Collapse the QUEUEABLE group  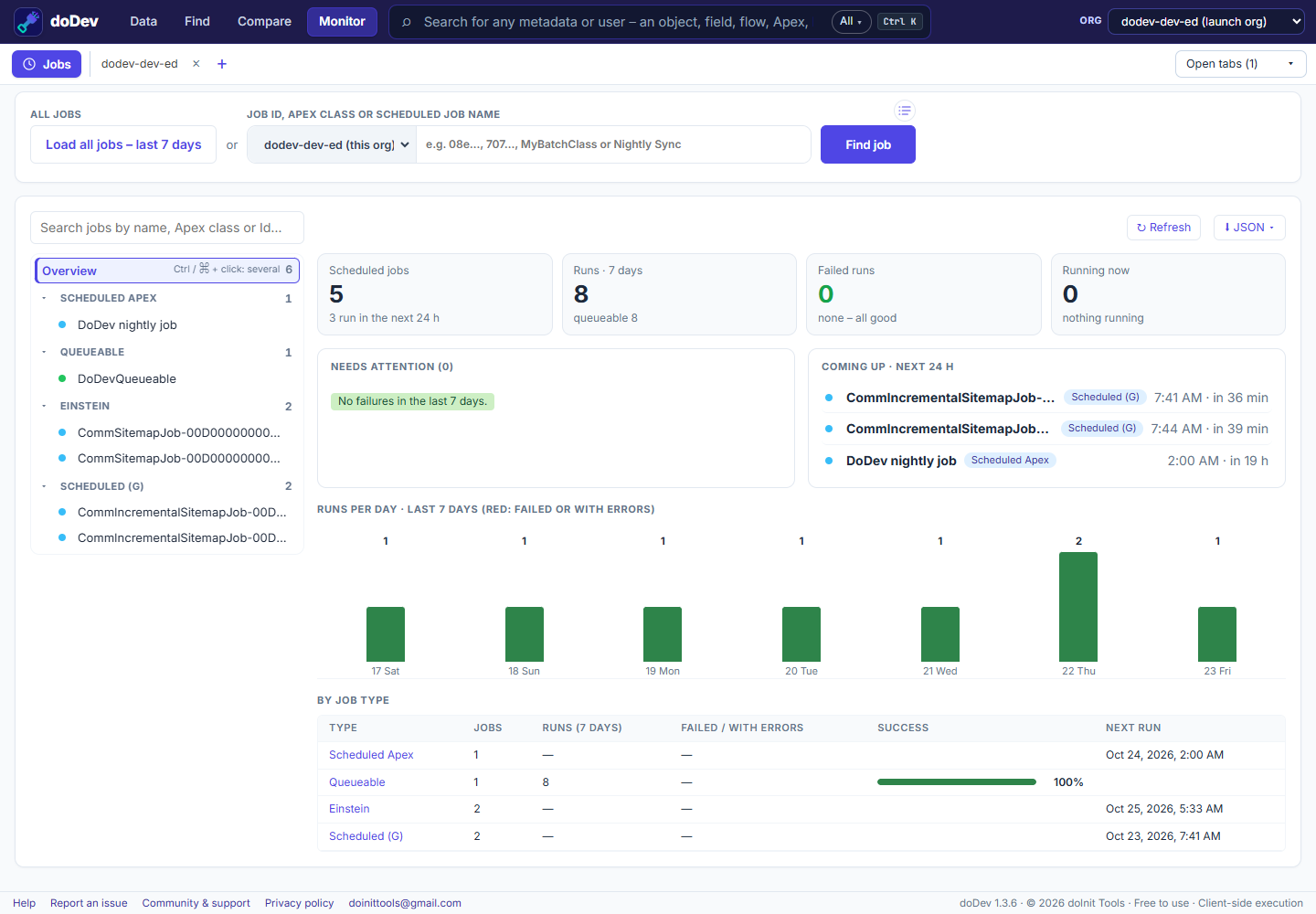coord(44,352)
